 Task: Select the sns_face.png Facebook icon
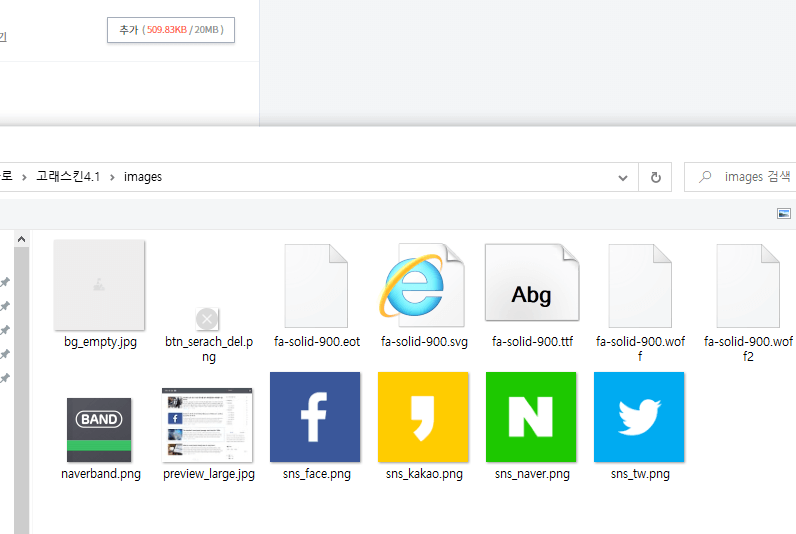tap(315, 417)
